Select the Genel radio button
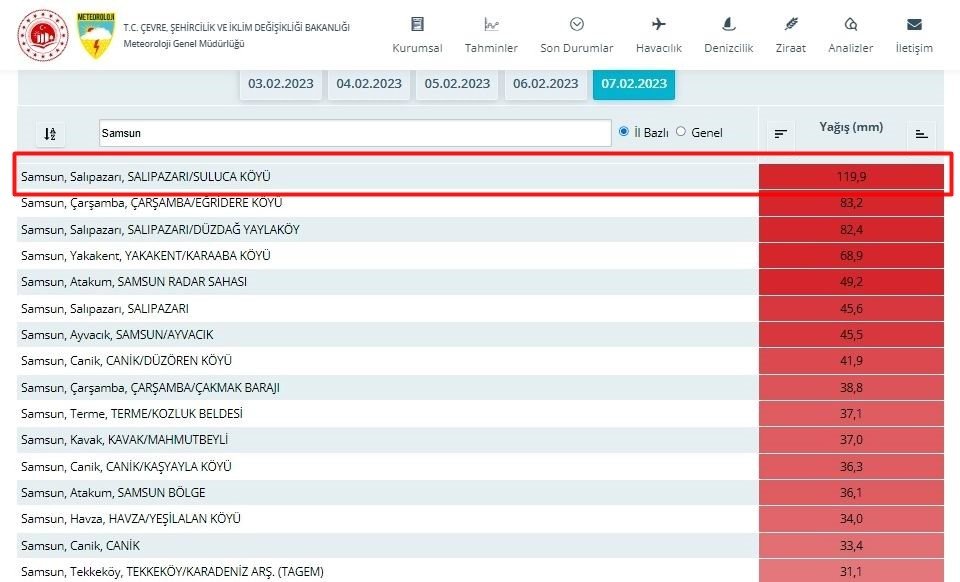This screenshot has width=960, height=582. coord(681,132)
